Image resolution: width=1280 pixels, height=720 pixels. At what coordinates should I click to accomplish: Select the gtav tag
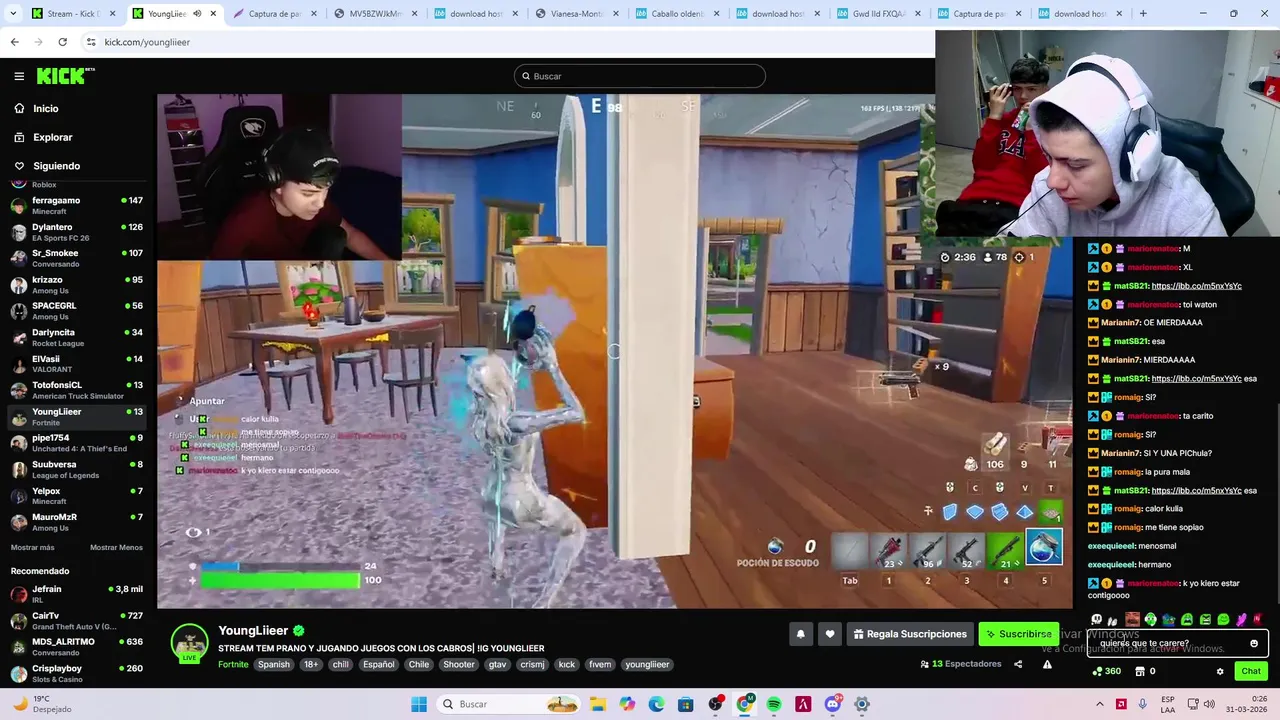click(497, 664)
